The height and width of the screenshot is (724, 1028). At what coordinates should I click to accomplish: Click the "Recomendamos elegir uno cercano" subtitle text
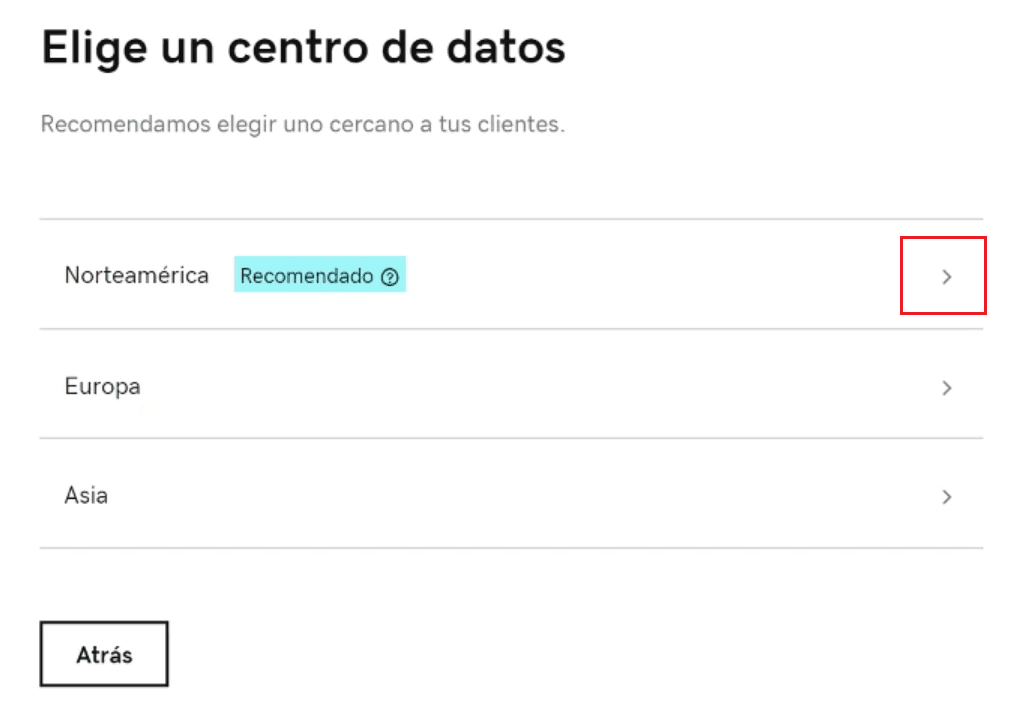[302, 124]
